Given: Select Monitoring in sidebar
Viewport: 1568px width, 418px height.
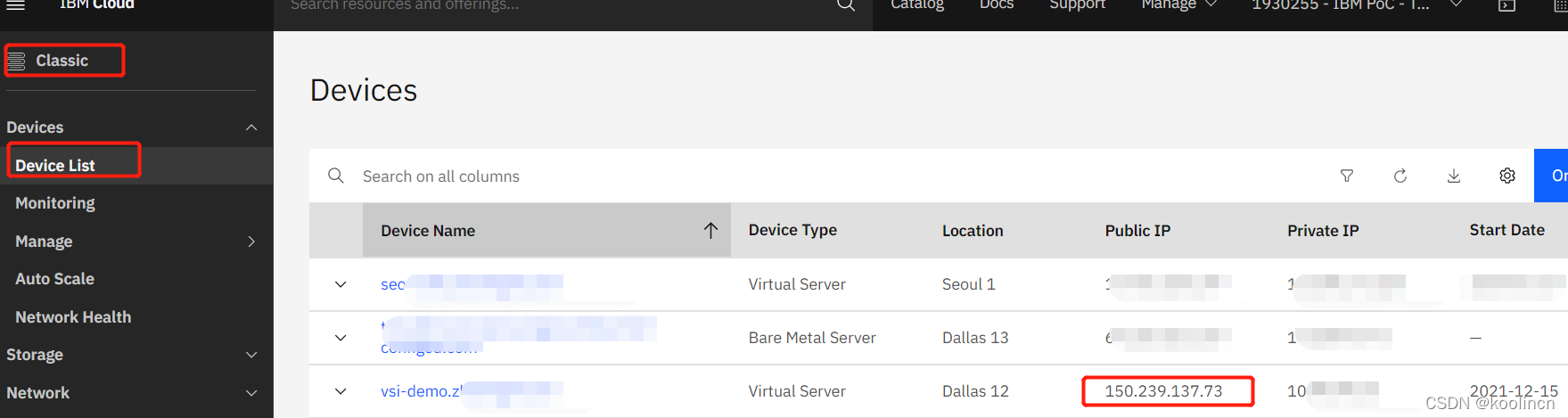Looking at the screenshot, I should pos(55,203).
